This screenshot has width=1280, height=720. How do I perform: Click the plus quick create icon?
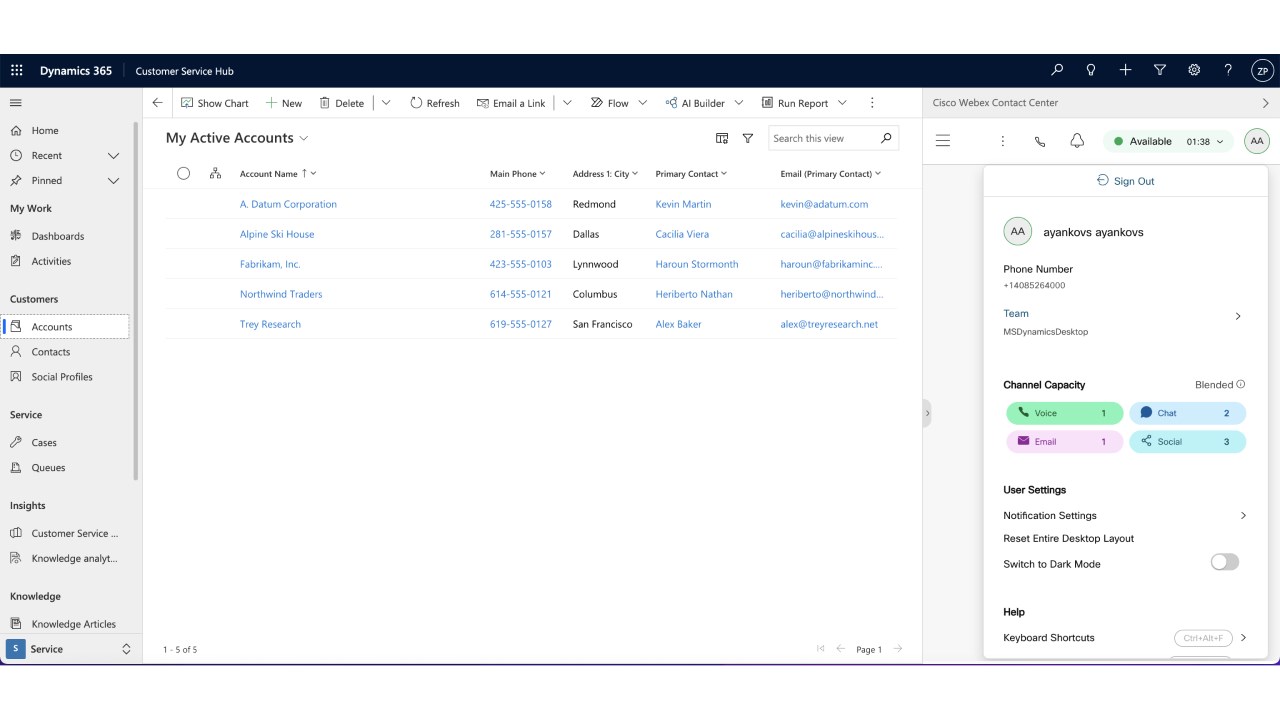click(x=1125, y=70)
